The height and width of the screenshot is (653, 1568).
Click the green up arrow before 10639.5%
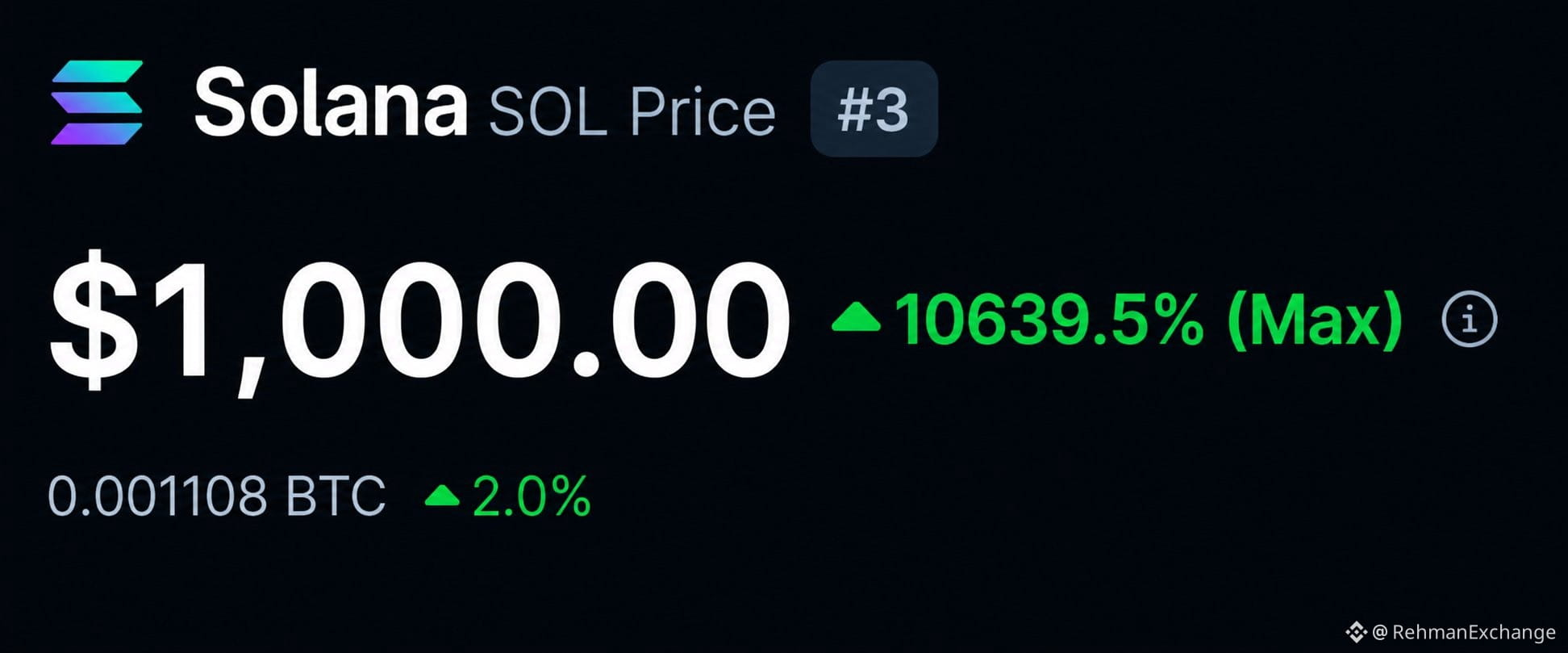click(856, 316)
